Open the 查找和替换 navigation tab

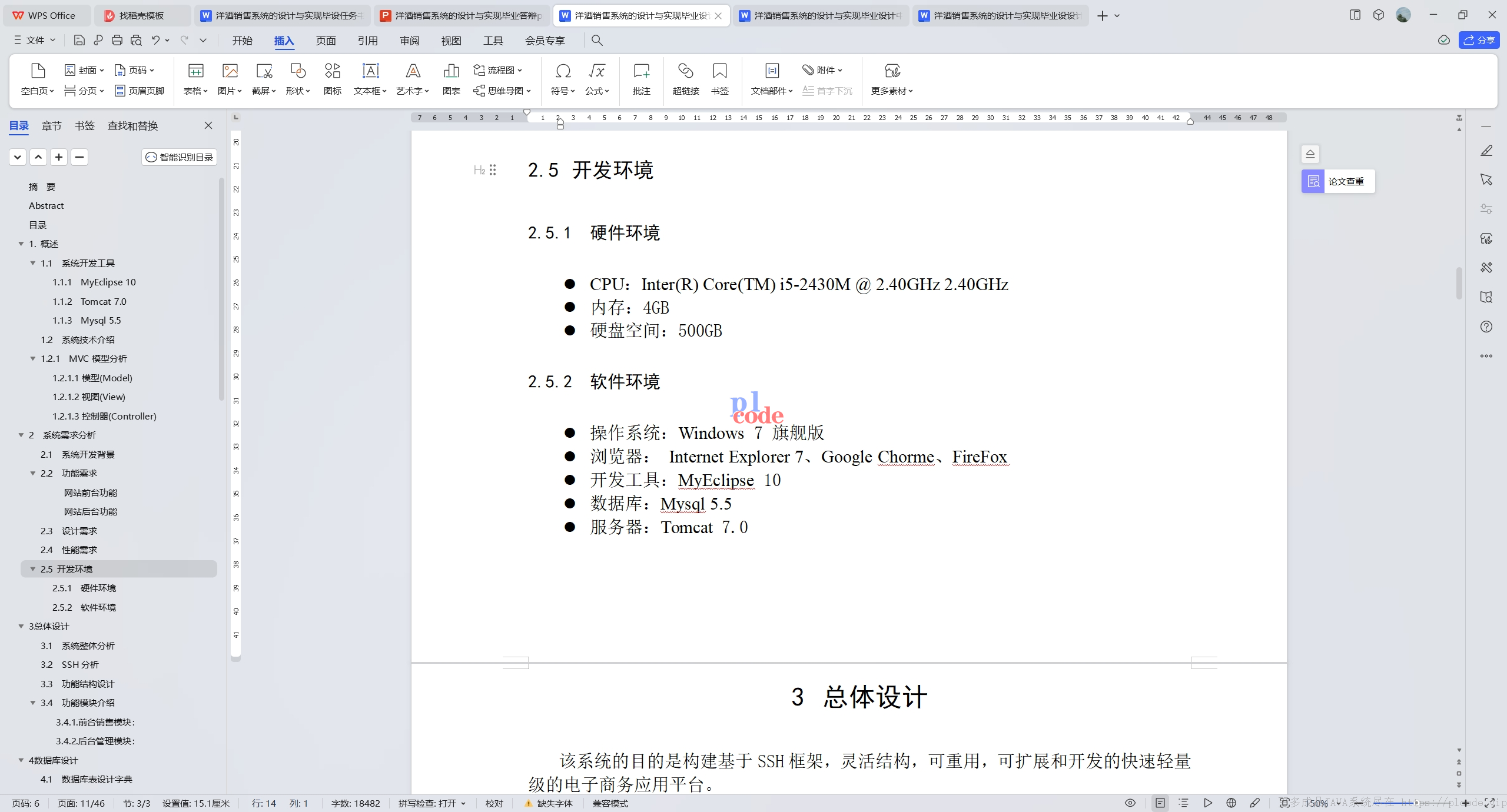point(132,125)
